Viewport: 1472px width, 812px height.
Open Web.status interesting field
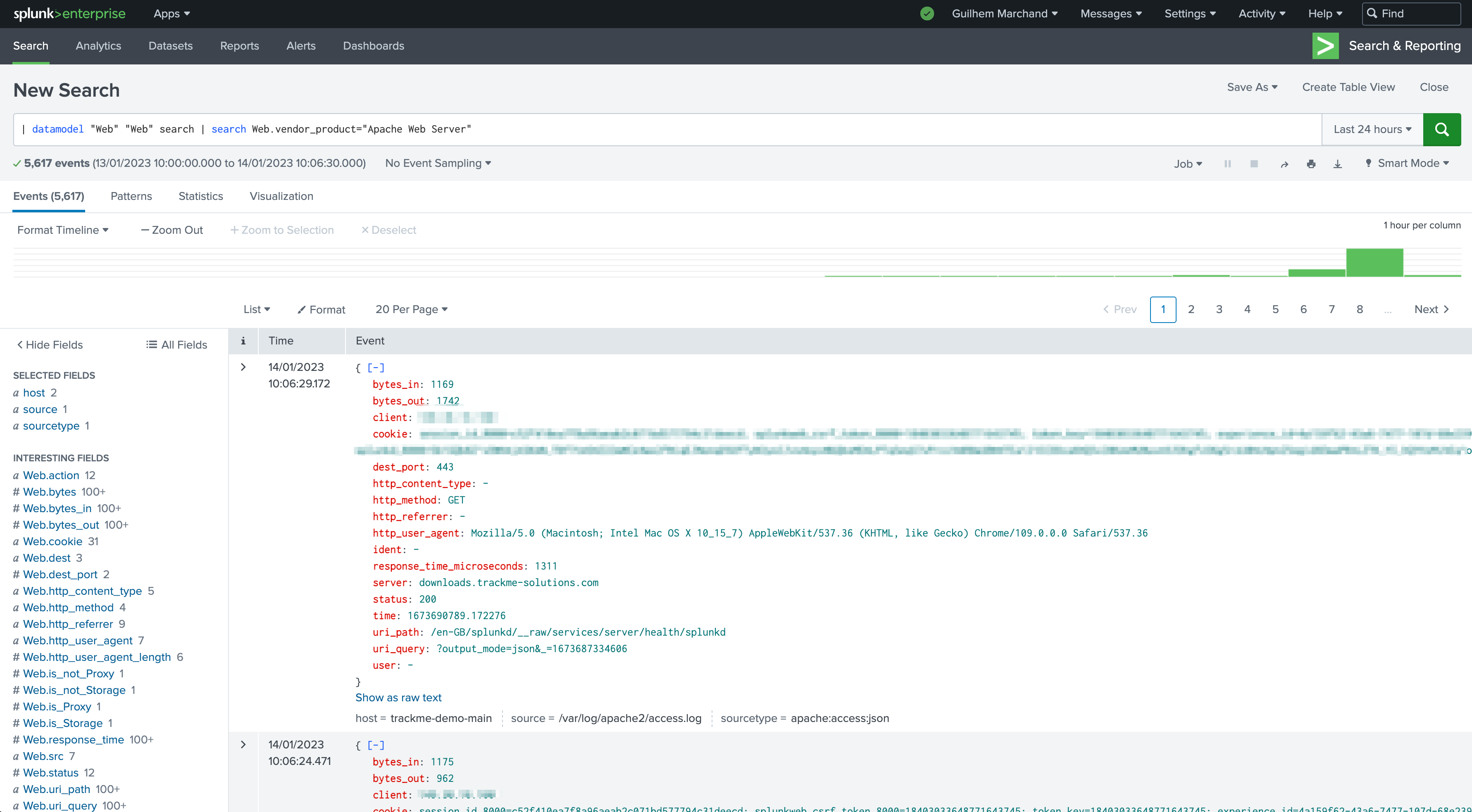point(50,773)
